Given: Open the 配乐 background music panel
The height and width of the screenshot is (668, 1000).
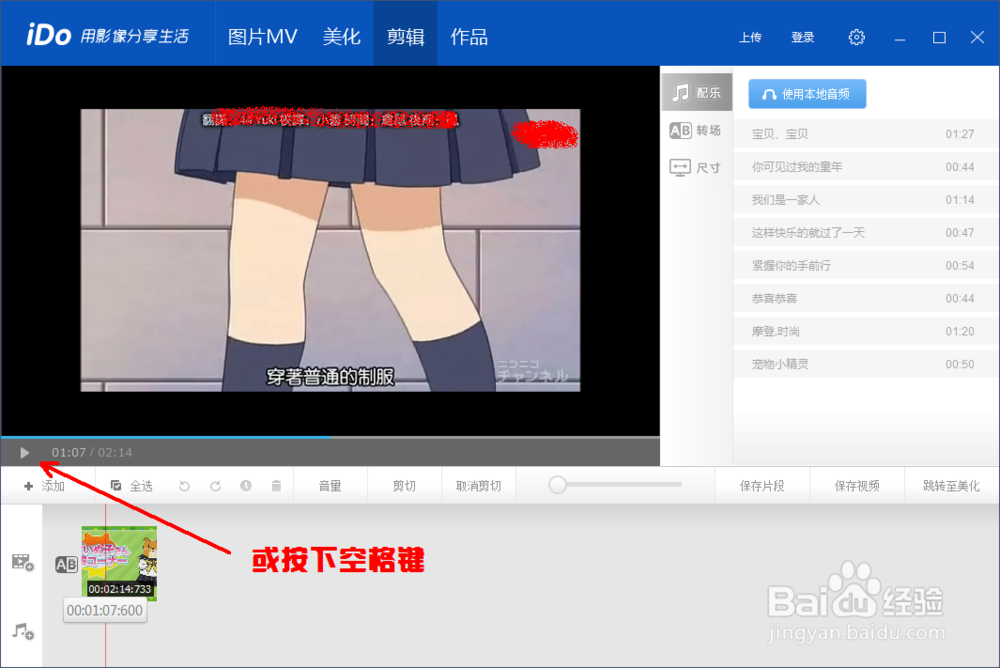Looking at the screenshot, I should click(696, 91).
